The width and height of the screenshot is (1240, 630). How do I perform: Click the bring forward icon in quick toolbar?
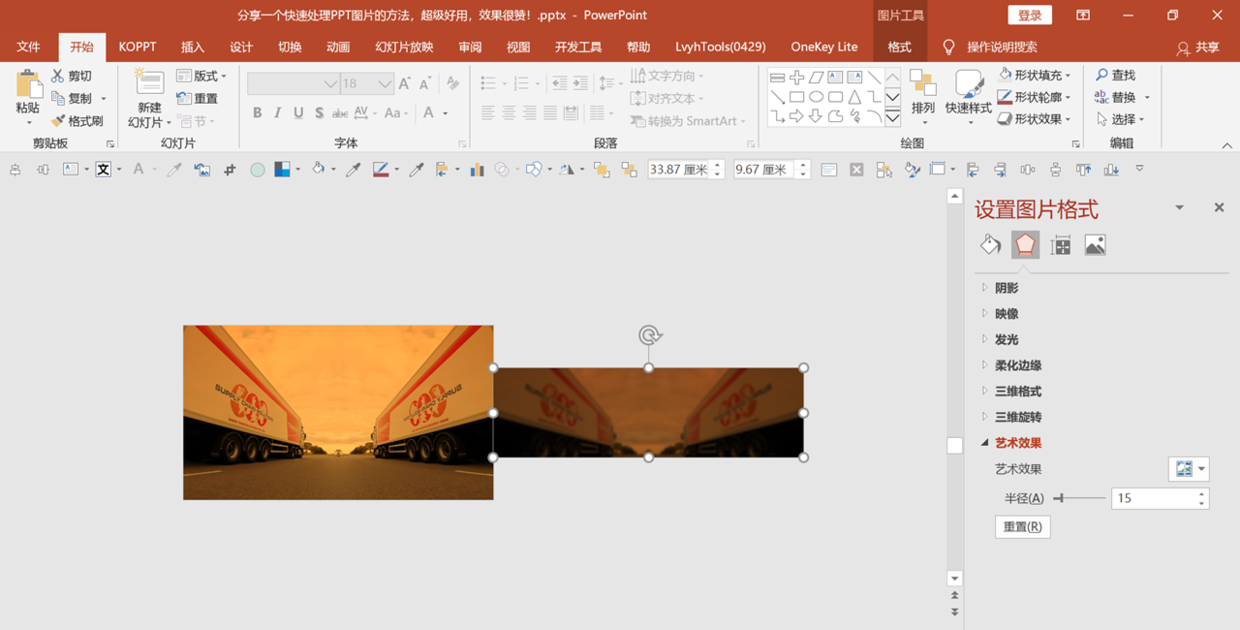601,170
